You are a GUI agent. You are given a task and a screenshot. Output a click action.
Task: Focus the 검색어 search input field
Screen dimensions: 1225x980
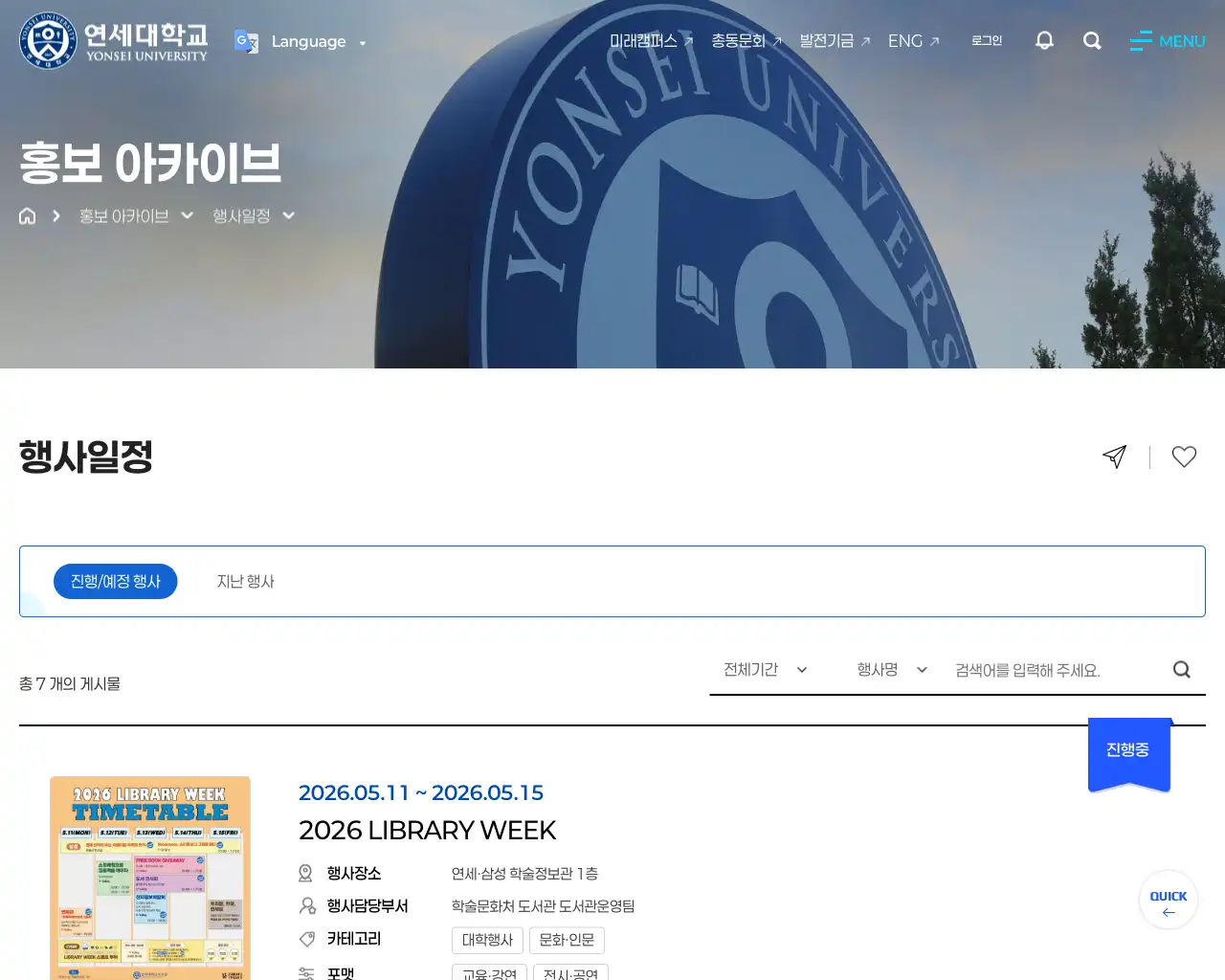1058,670
